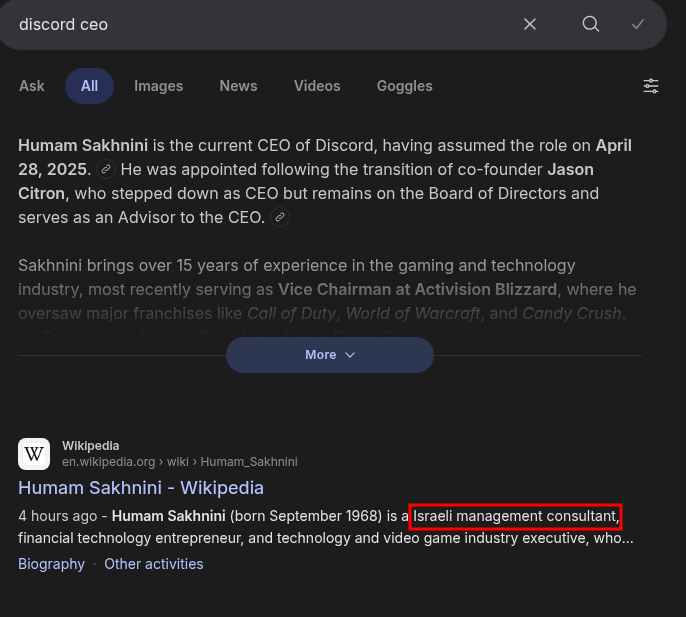Open the Biography sublink
This screenshot has width=686, height=617.
[x=51, y=564]
